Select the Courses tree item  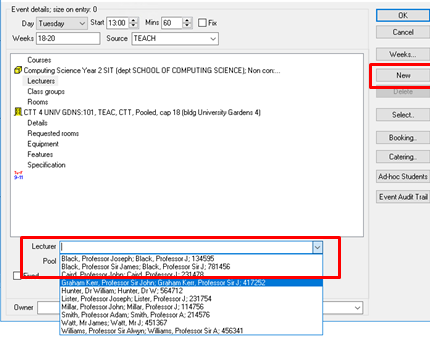39,60
